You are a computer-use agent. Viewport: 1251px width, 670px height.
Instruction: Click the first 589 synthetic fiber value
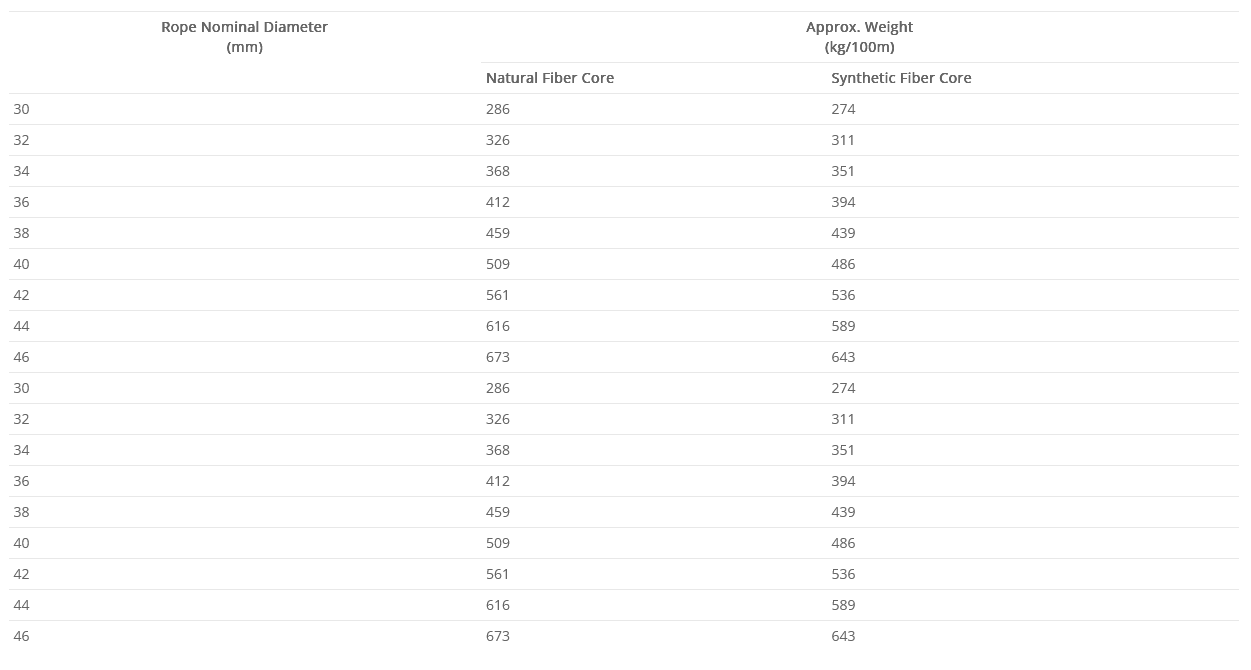(x=843, y=326)
